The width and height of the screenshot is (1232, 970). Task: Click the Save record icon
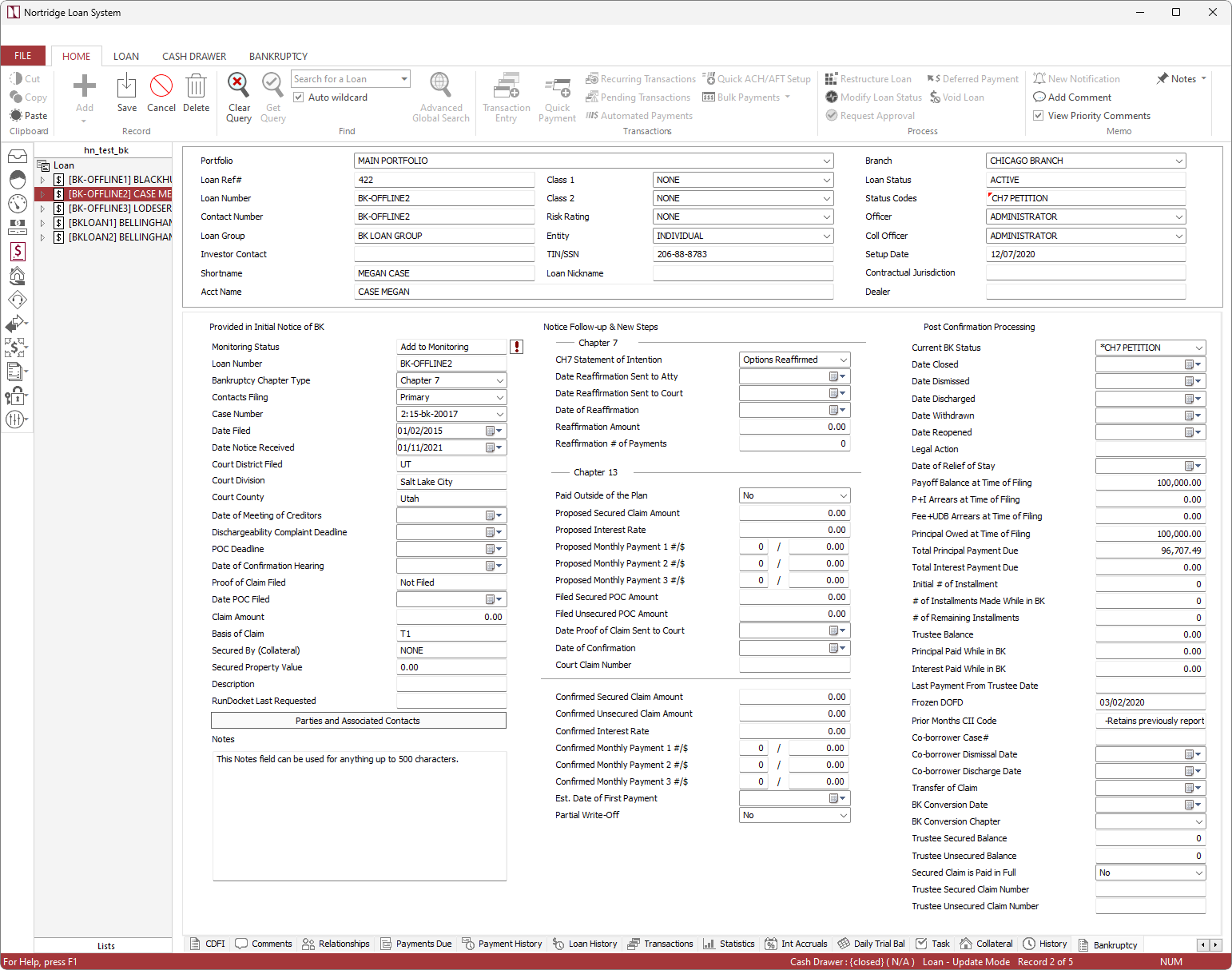126,85
